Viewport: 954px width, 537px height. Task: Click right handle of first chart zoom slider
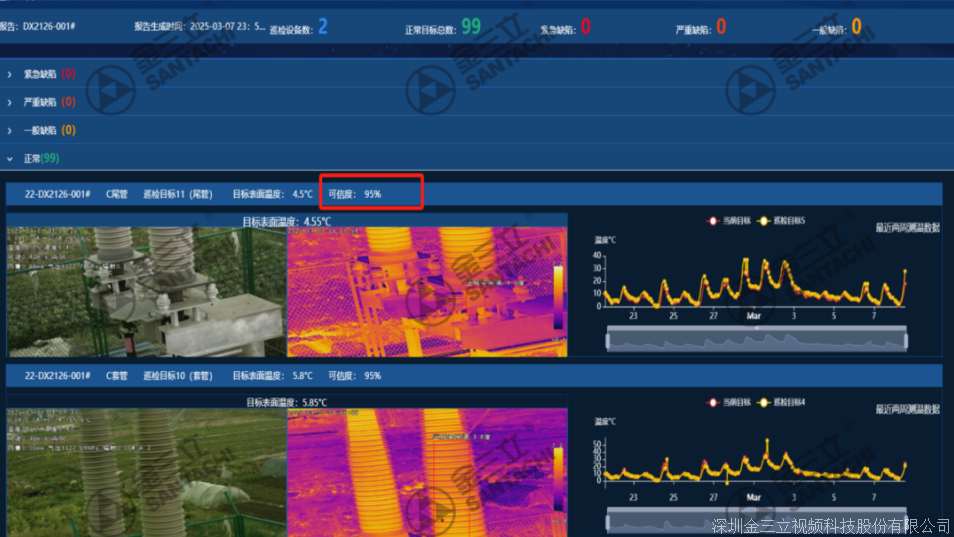[906, 340]
